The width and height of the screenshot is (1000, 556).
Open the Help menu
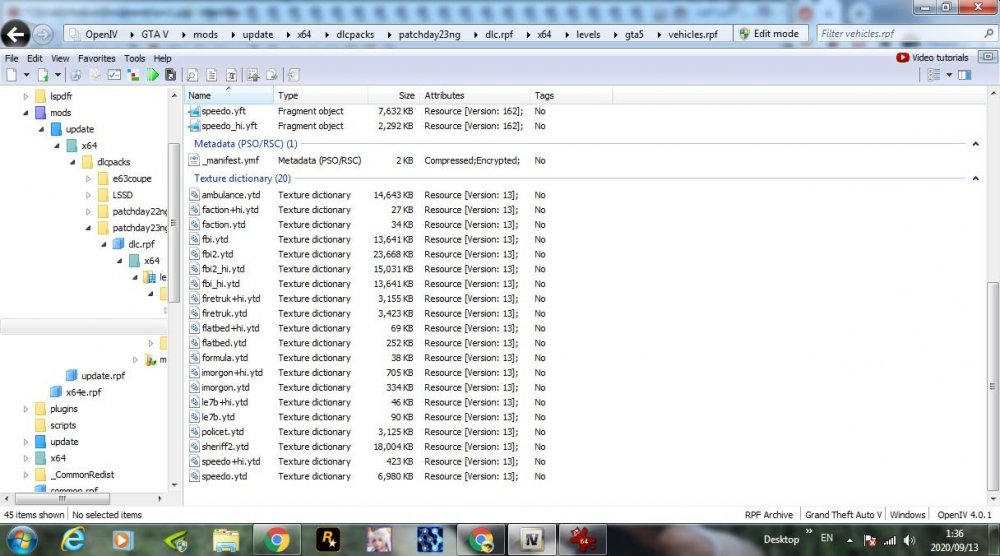pyautogui.click(x=162, y=58)
